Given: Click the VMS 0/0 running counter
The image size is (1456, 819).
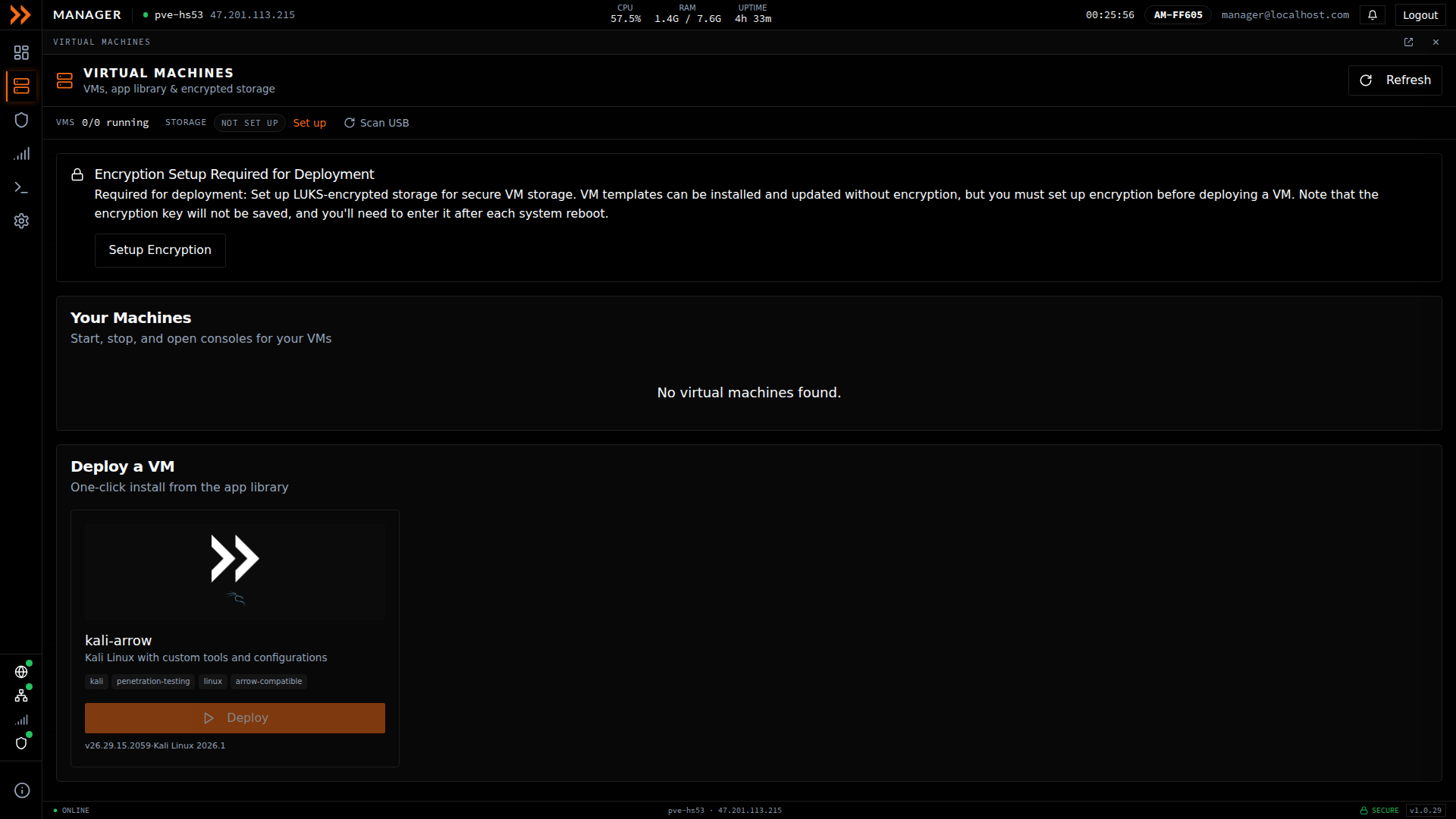Looking at the screenshot, I should [x=102, y=123].
